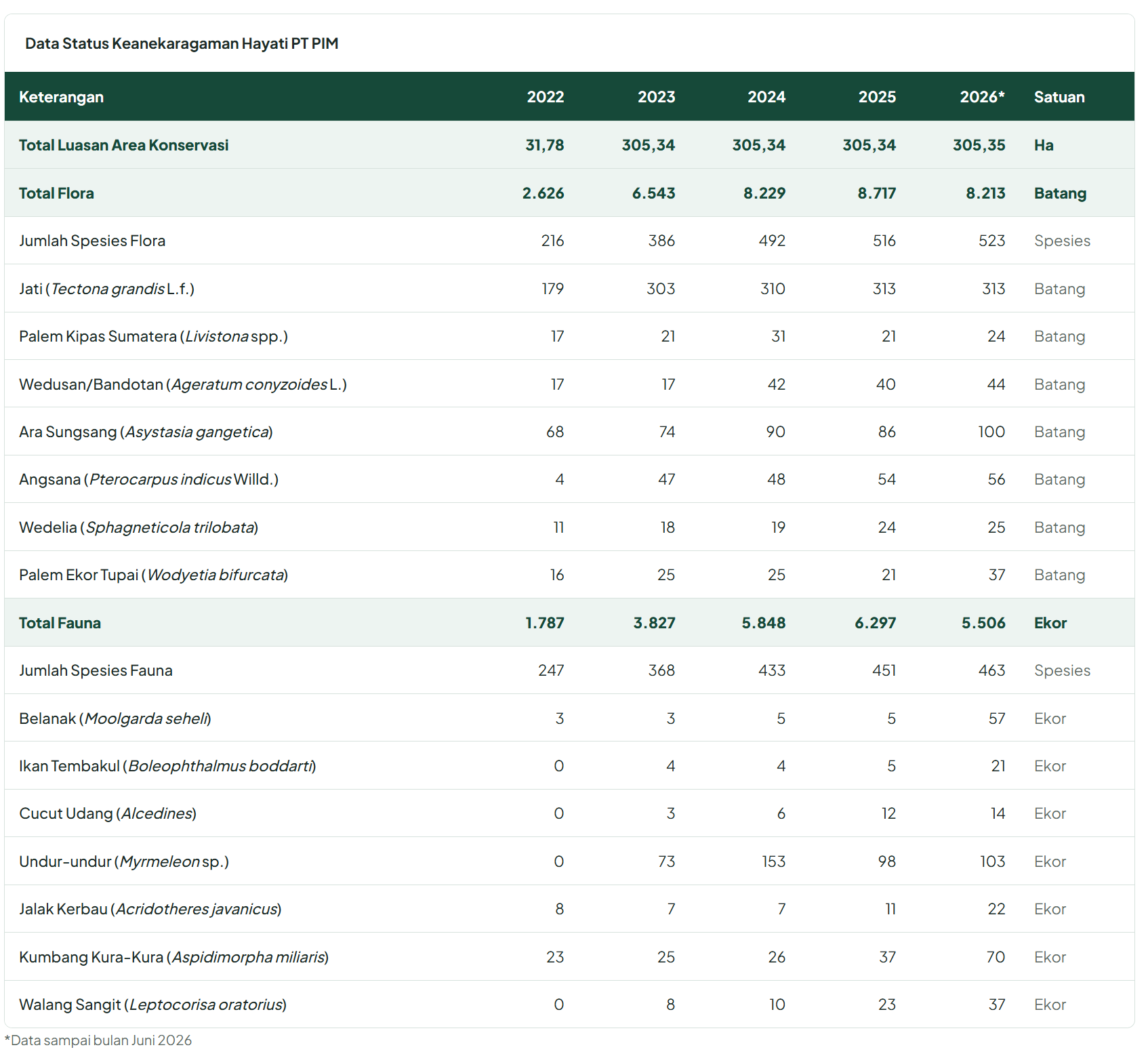The width and height of the screenshot is (1148, 1056).
Task: Click the 153 value in Undur-undur row
Action: (773, 861)
